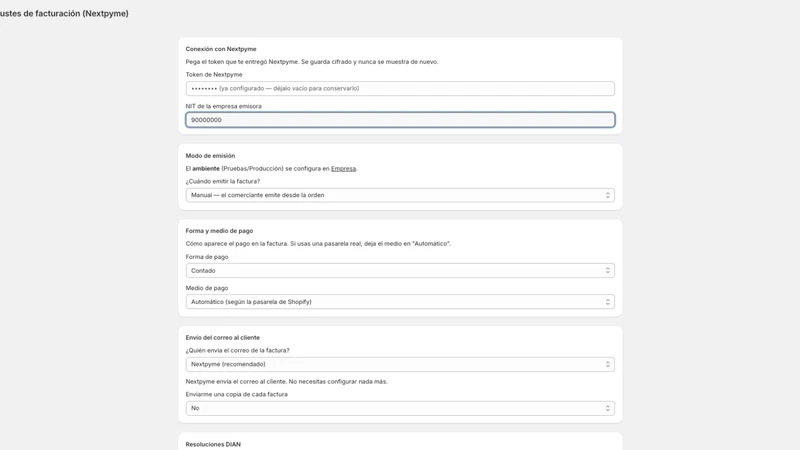The image size is (800, 450).
Task: Expand the copy-per-invoice dropdown showing No
Action: [x=400, y=408]
